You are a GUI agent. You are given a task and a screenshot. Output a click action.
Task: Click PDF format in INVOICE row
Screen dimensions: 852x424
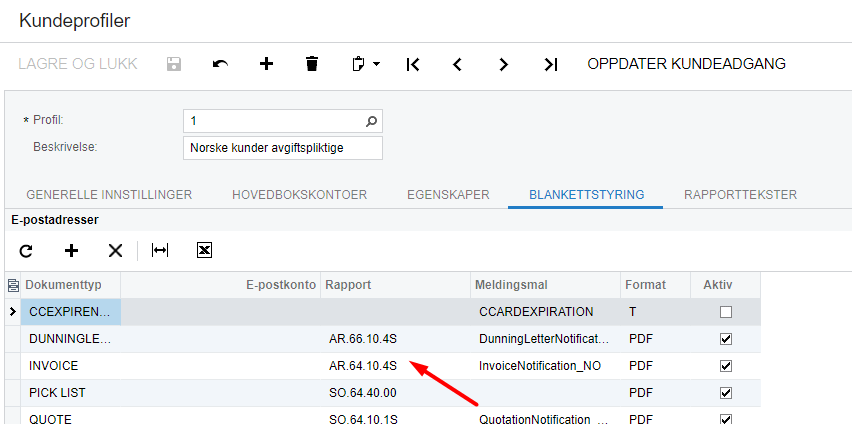(655, 366)
